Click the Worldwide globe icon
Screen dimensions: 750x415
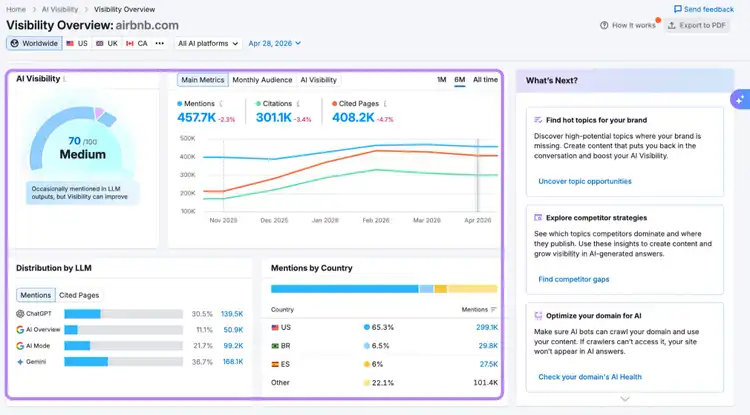pos(15,43)
